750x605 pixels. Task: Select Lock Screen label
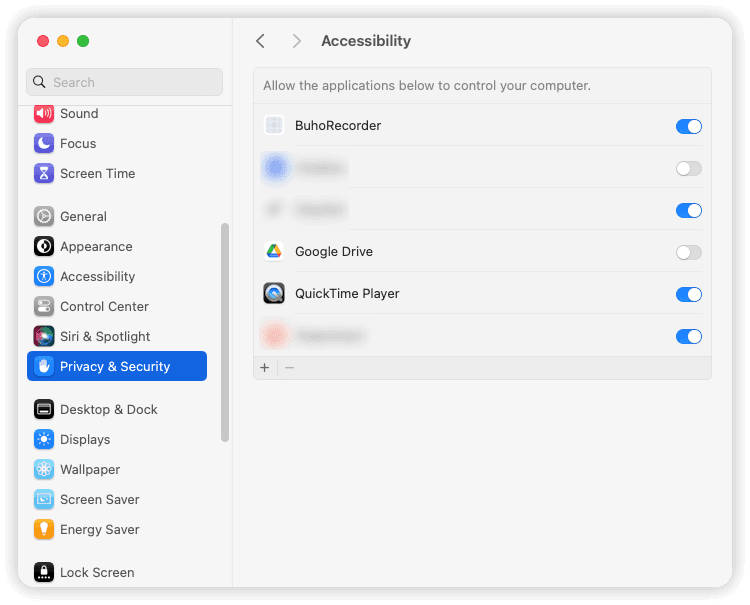click(x=97, y=573)
